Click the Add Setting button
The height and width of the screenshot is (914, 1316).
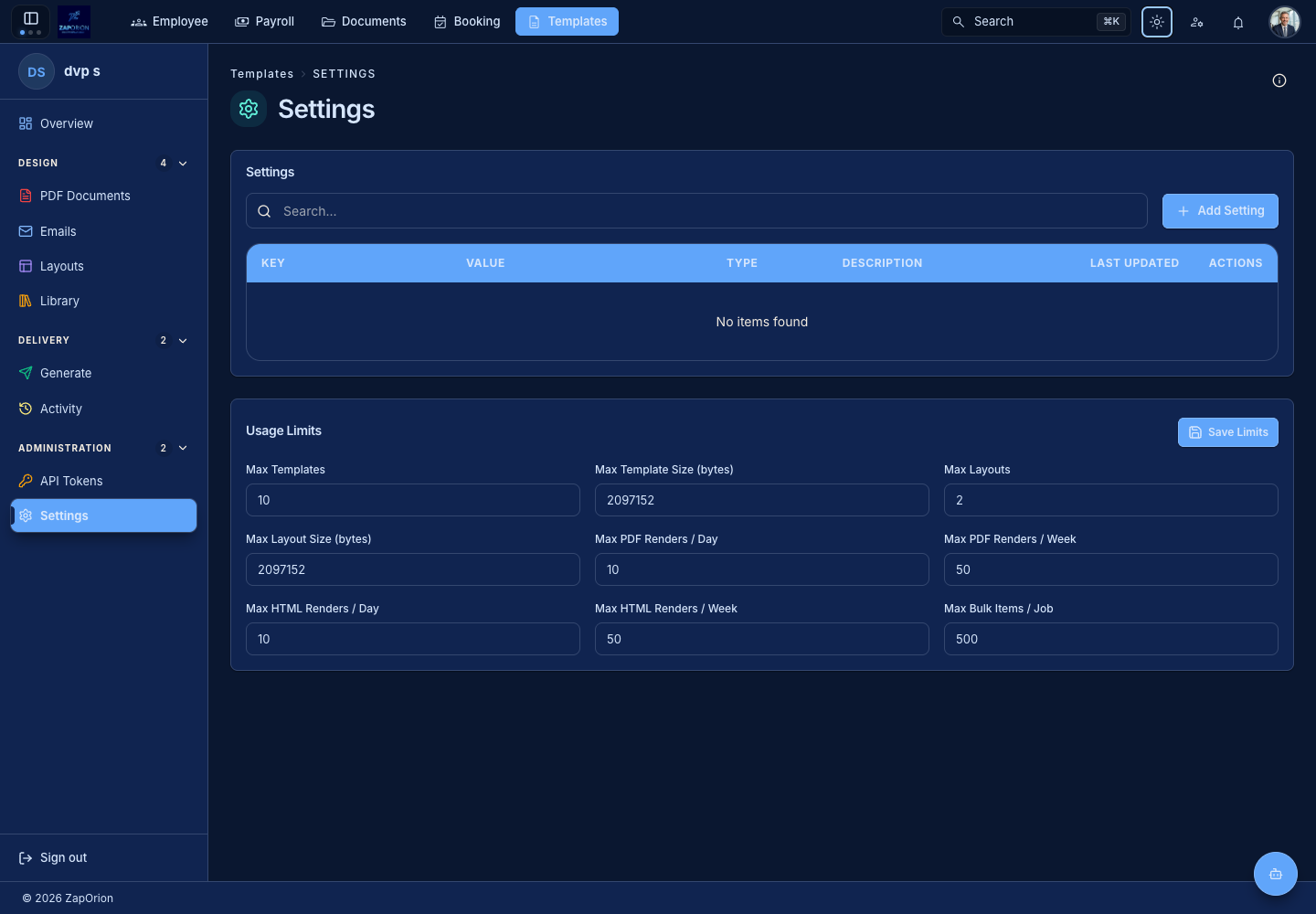tap(1220, 211)
